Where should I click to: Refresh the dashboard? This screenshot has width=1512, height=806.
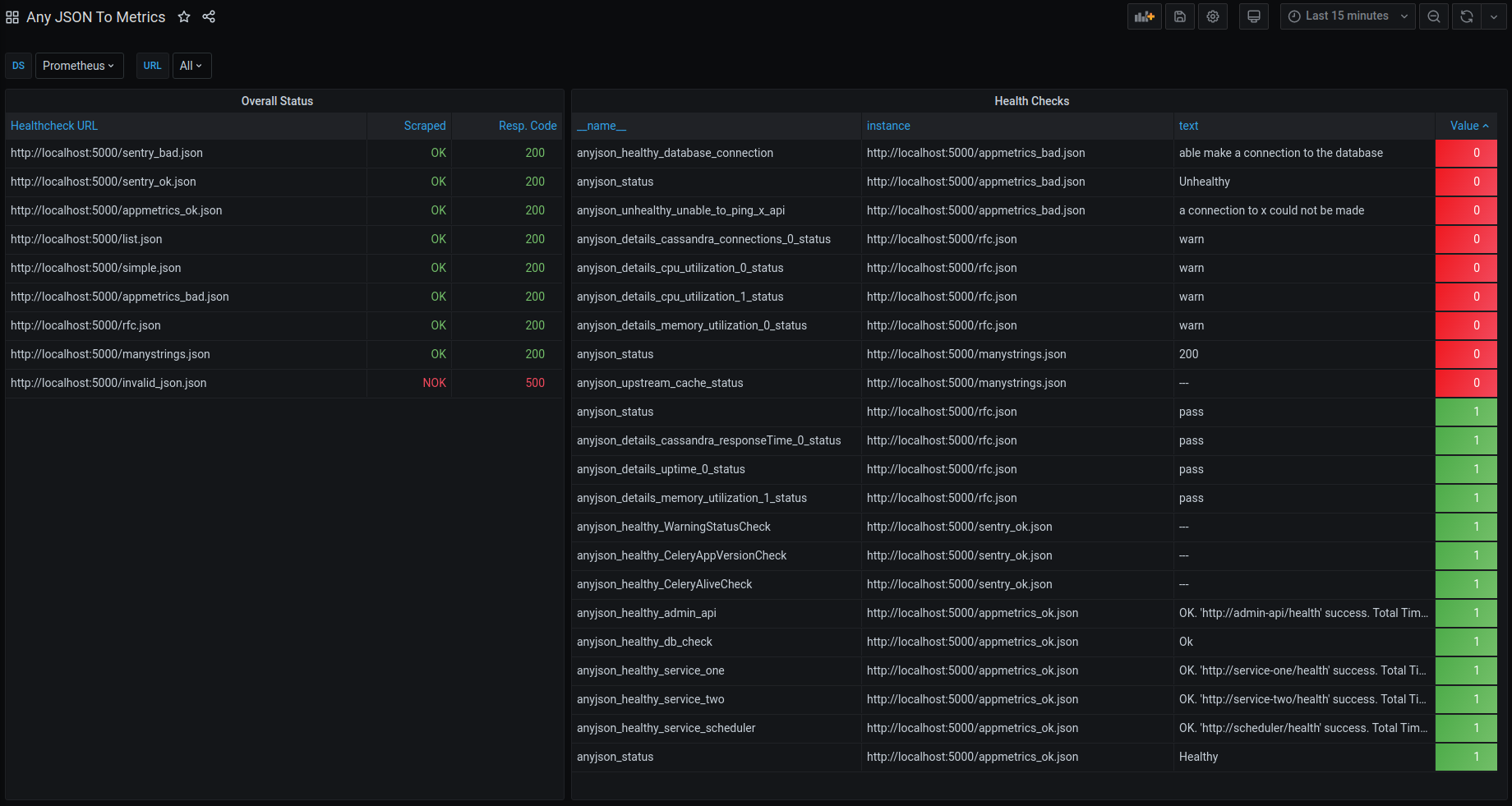point(1466,16)
